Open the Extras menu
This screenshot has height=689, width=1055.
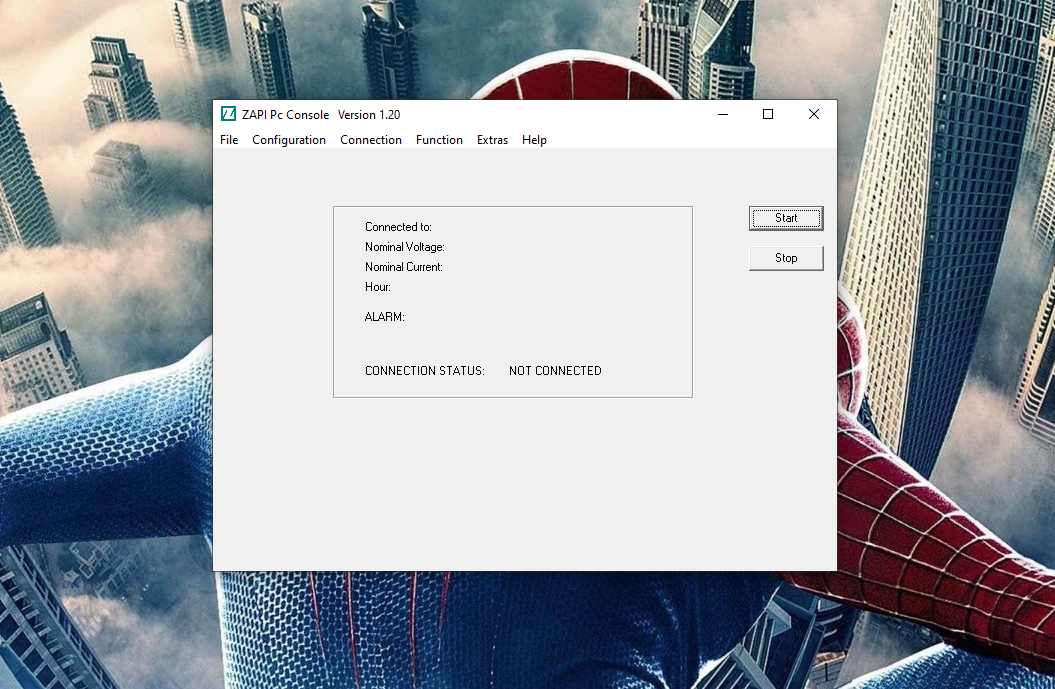(492, 140)
